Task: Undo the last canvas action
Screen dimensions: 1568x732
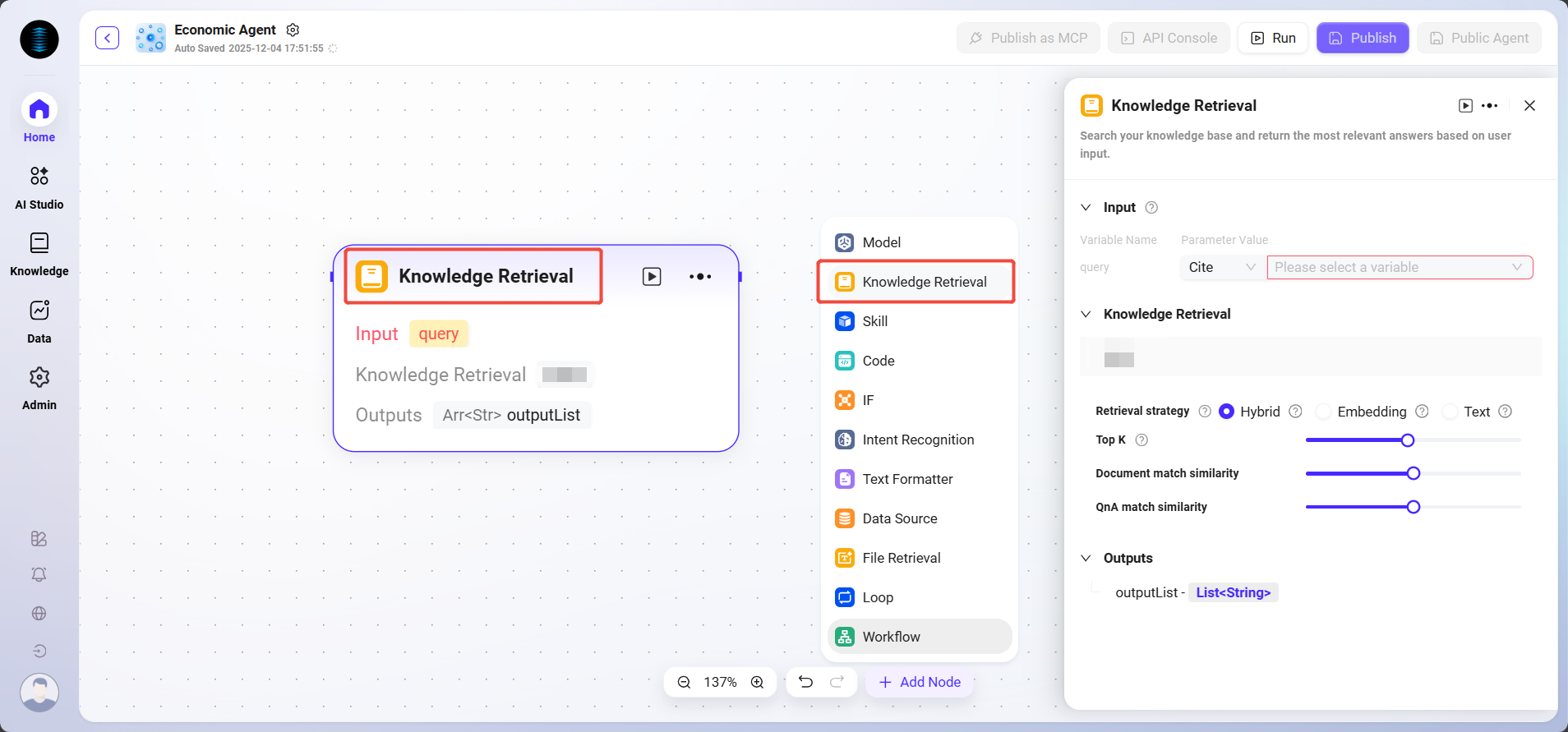Action: (805, 682)
